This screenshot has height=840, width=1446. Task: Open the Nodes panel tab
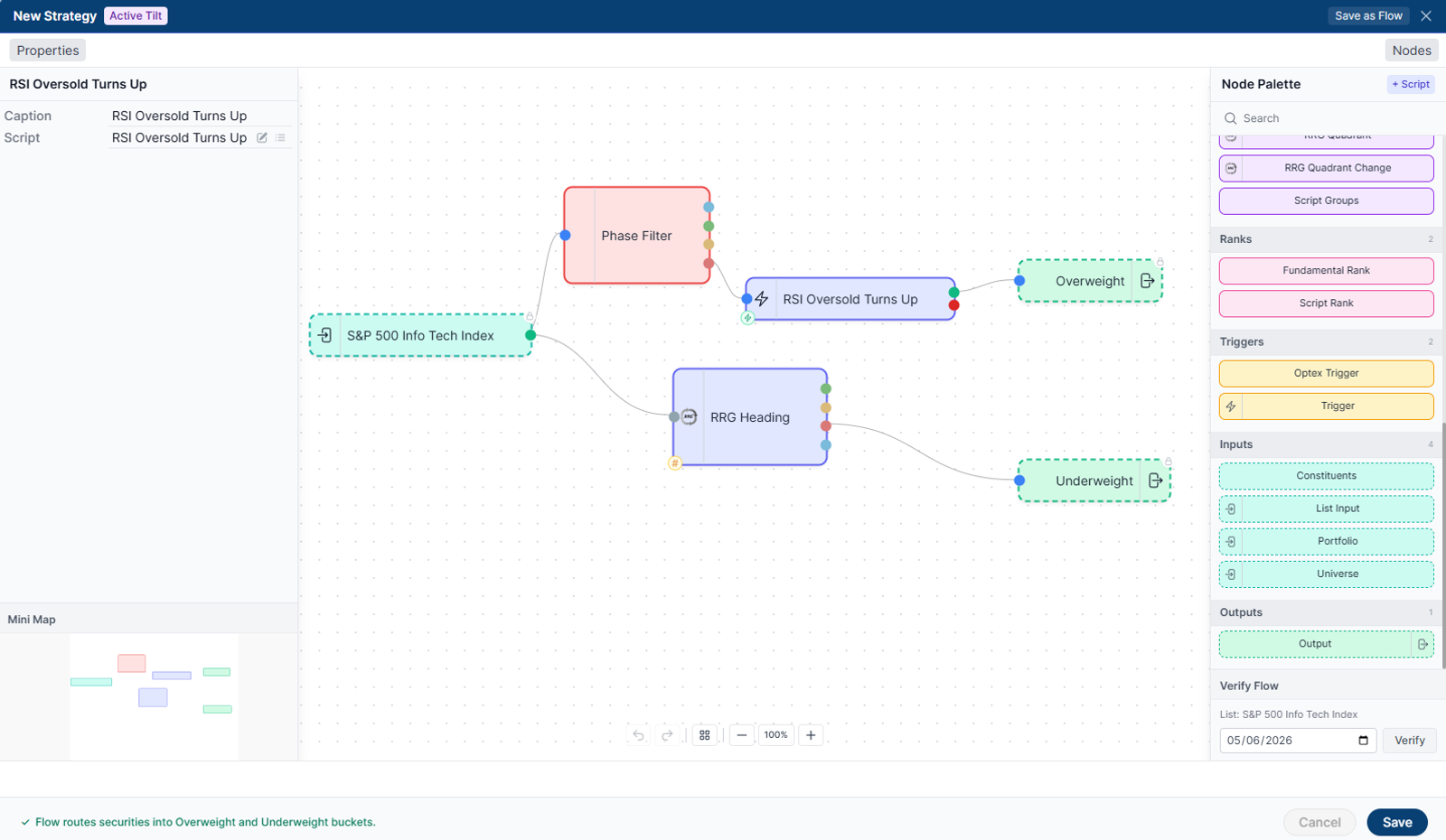click(1412, 51)
